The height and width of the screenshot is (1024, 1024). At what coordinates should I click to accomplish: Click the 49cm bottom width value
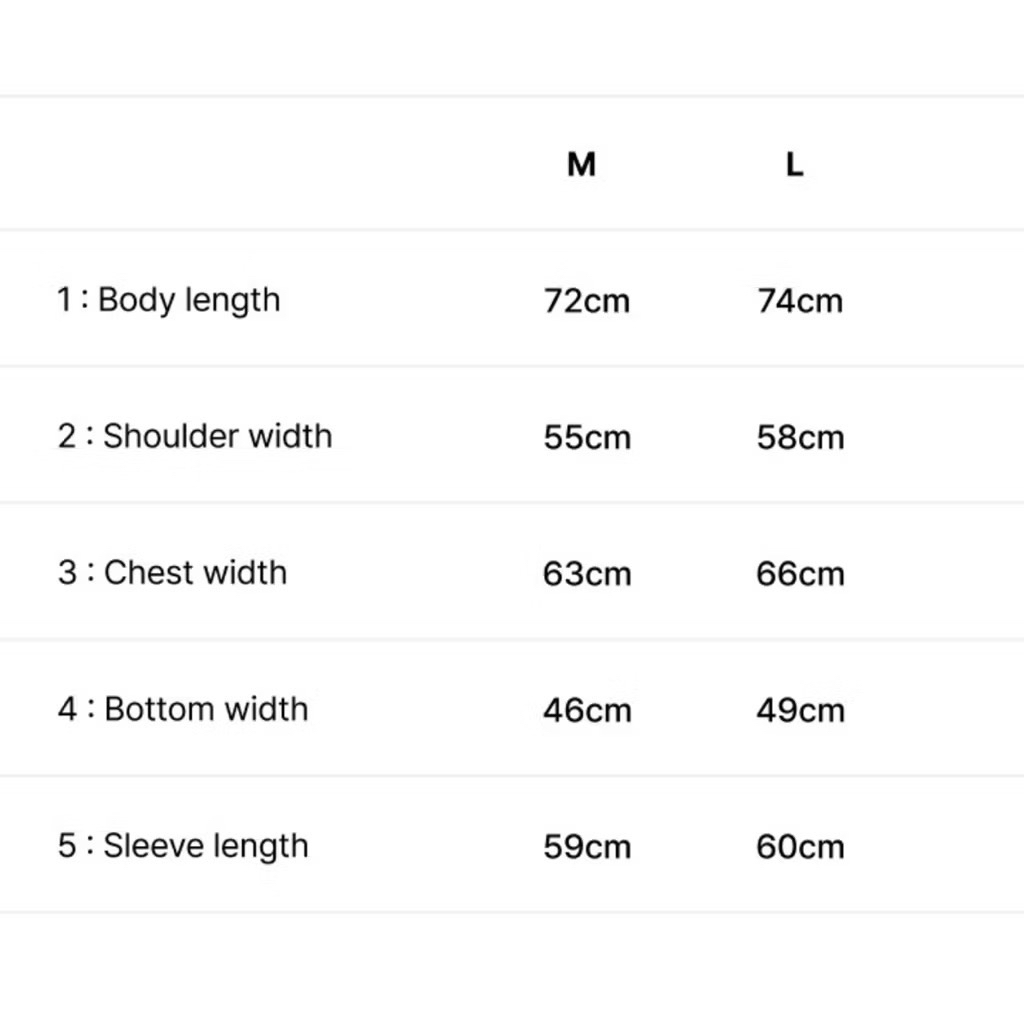tap(800, 711)
